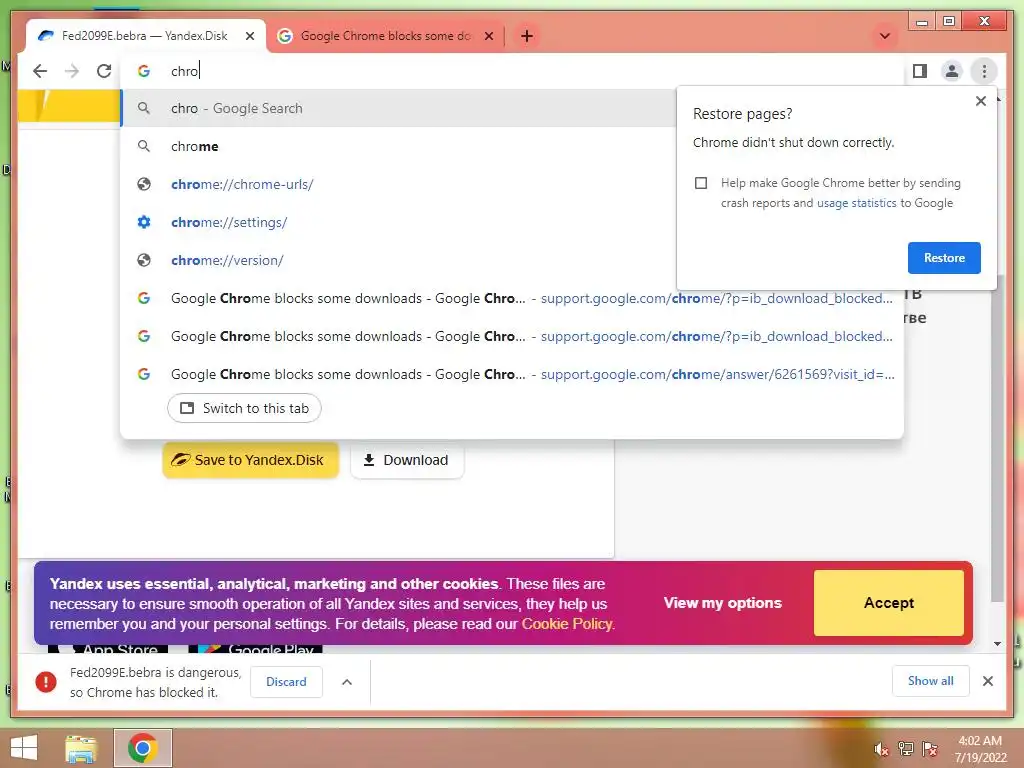The width and height of the screenshot is (1024, 768).
Task: Click 'Switch to this tab' button
Action: [x=244, y=408]
